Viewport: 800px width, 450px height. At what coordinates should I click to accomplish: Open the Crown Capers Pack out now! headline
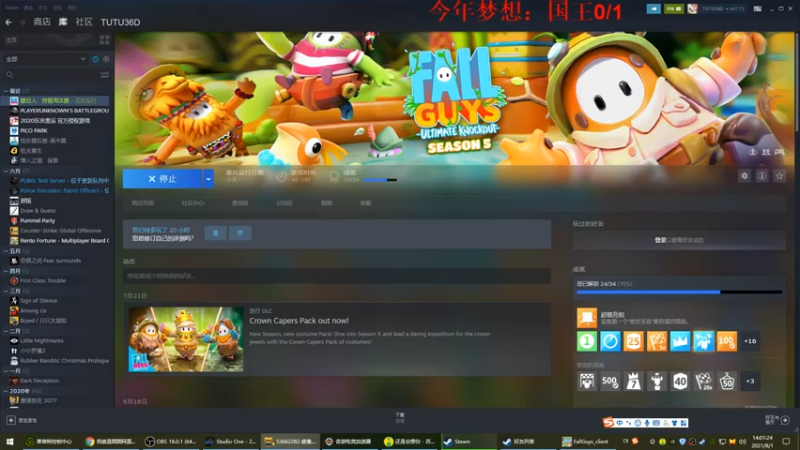(299, 321)
